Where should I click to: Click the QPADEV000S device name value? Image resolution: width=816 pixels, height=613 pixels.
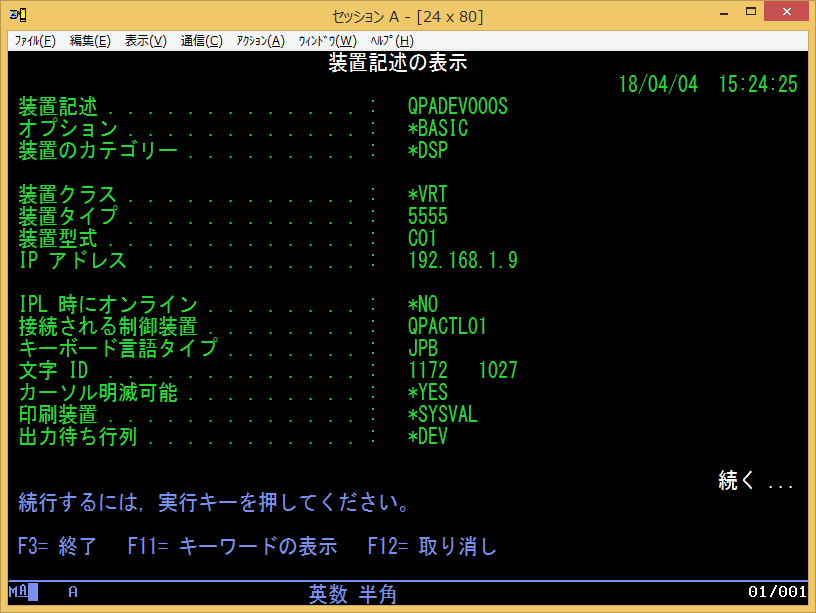[x=458, y=107]
